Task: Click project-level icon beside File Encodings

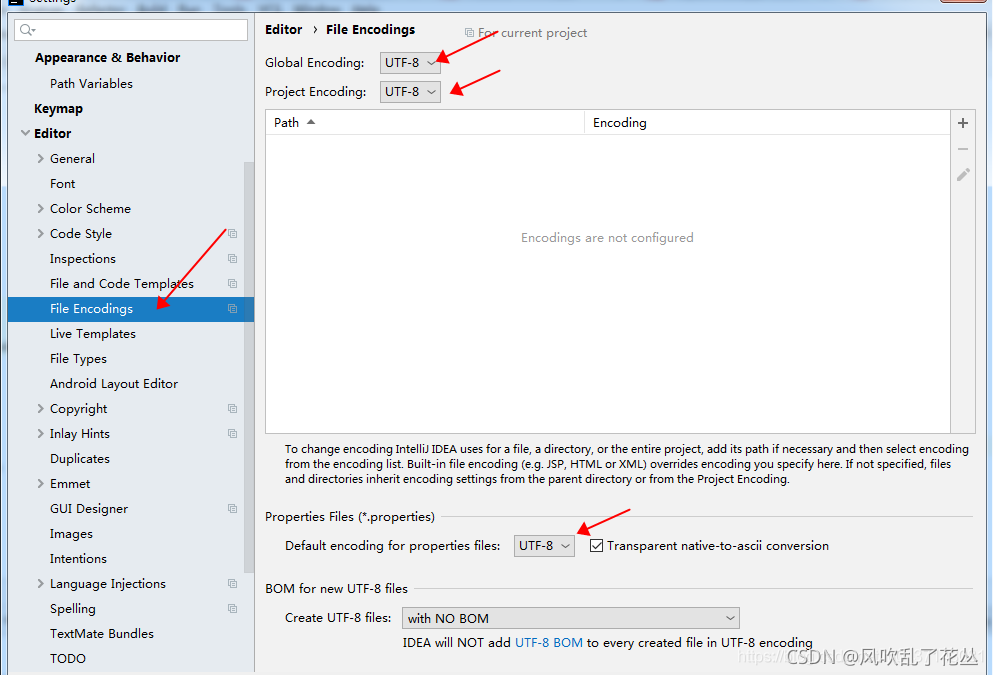Action: 232,308
